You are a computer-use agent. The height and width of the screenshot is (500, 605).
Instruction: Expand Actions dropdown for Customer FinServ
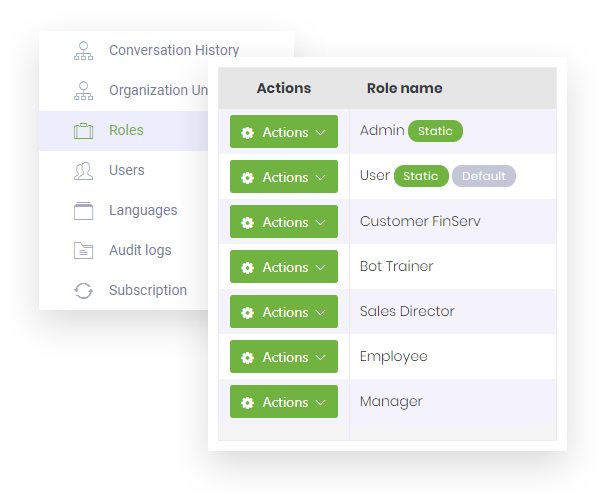coord(284,222)
